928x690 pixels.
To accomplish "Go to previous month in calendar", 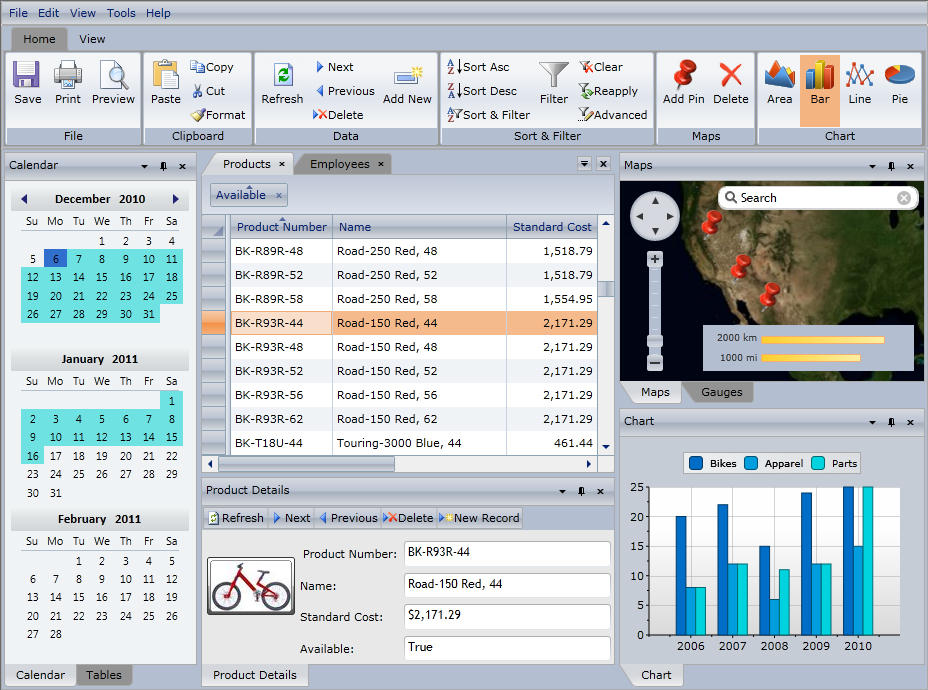I will [24, 199].
